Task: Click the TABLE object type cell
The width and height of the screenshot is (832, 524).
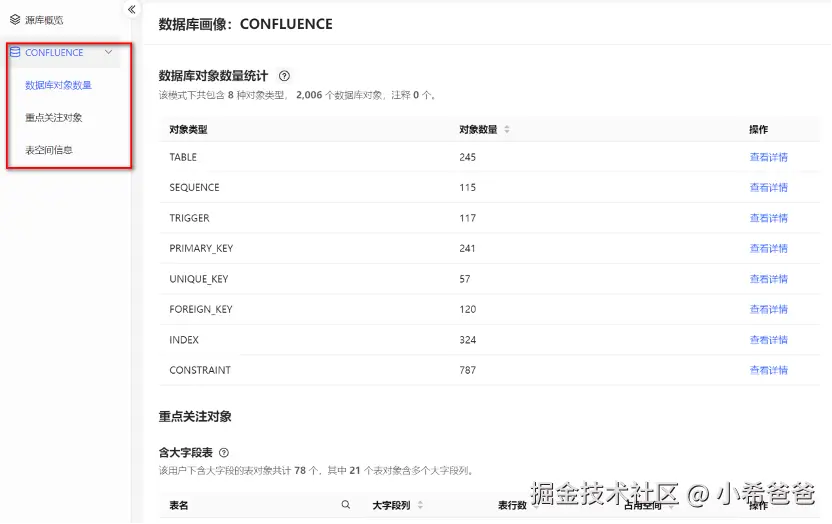Action: pyautogui.click(x=183, y=157)
